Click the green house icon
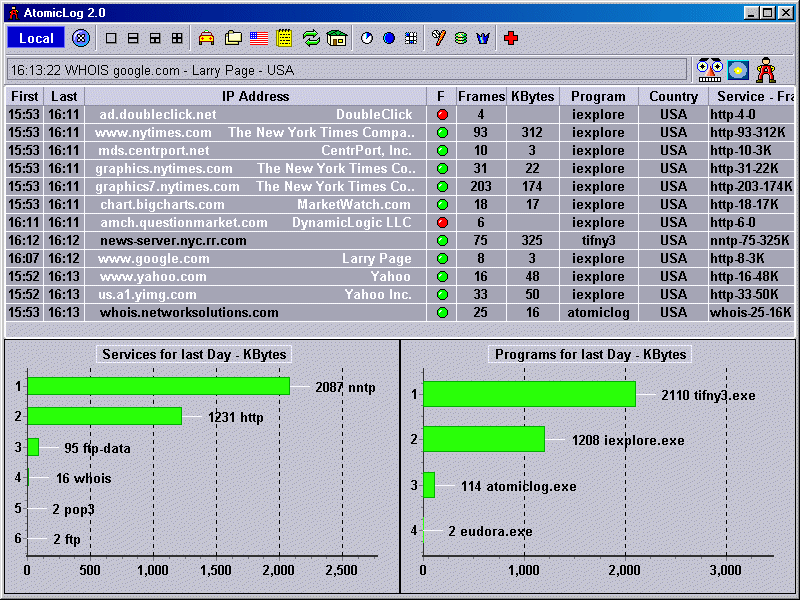800x600 pixels. click(x=337, y=38)
